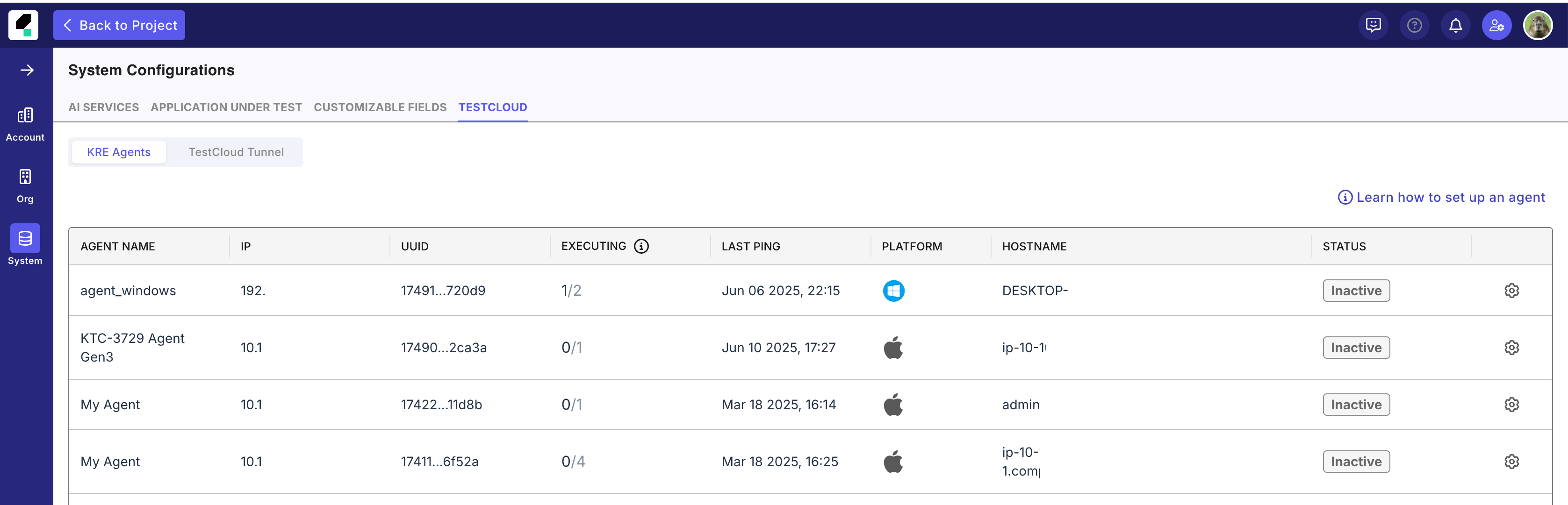Click executing count 1/2
Image resolution: width=1568 pixels, height=505 pixels.
click(571, 291)
